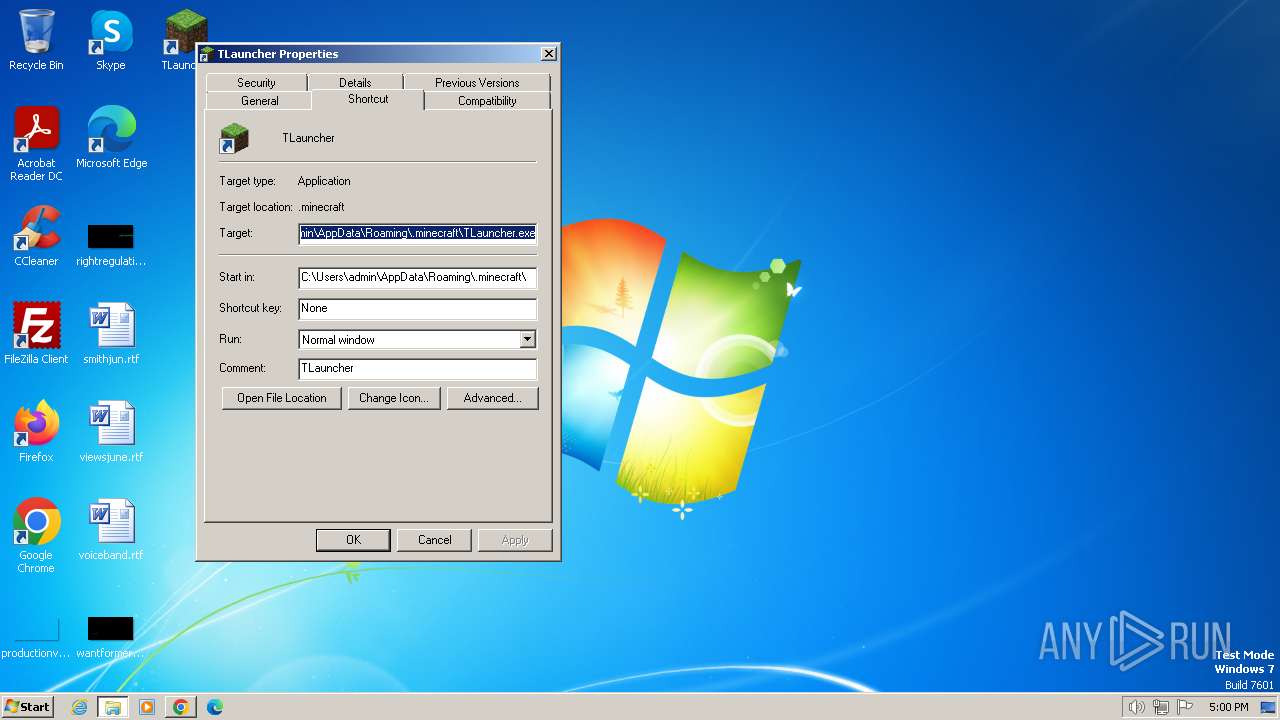Viewport: 1280px width, 720px height.
Task: Select the Shortcut tab
Action: coord(368,99)
